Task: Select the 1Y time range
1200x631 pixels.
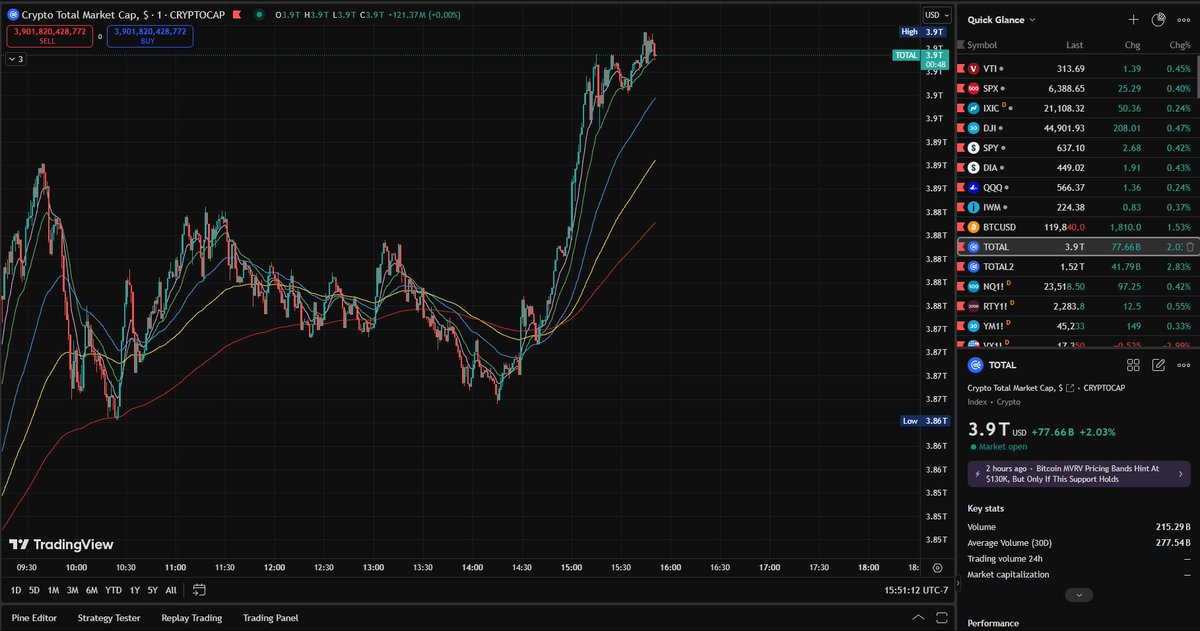Action: point(134,590)
